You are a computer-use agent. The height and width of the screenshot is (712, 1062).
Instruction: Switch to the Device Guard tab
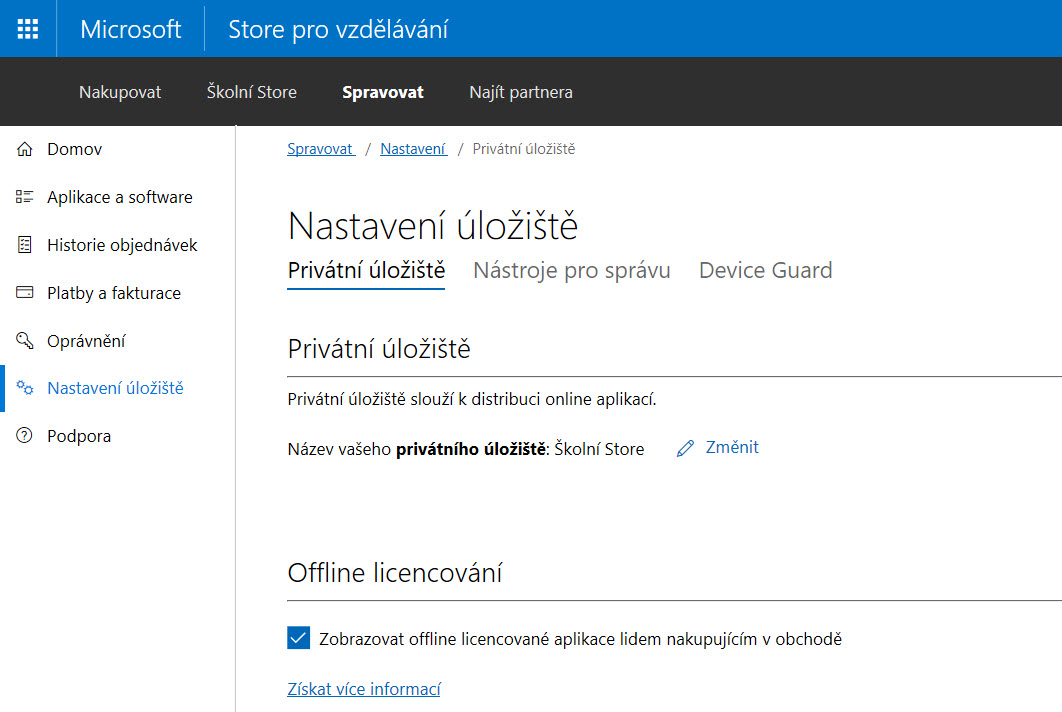click(x=765, y=270)
